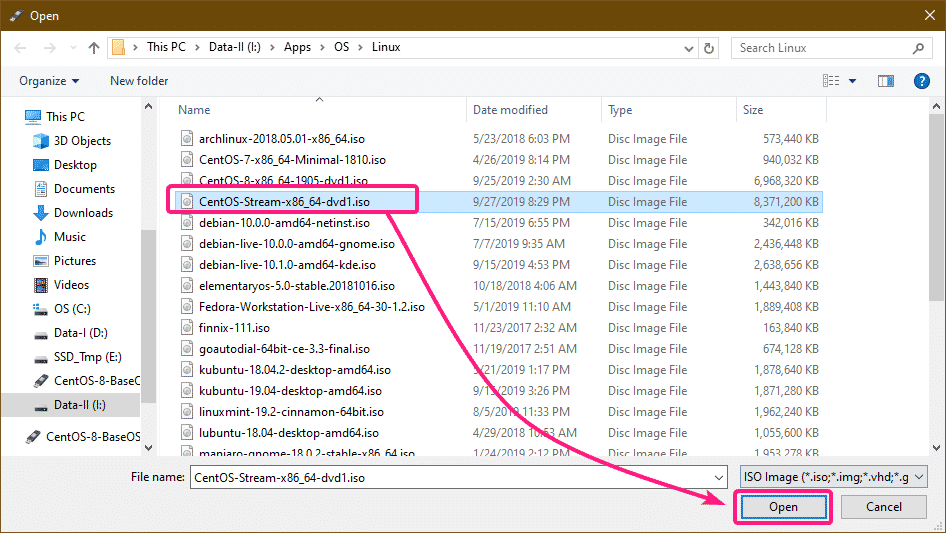Select the 3D Objects folder icon

click(x=41, y=141)
